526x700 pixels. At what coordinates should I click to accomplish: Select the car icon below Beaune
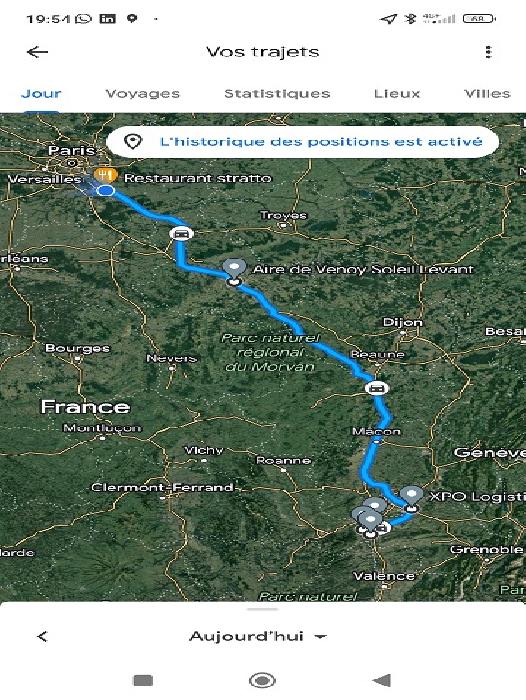[x=376, y=388]
